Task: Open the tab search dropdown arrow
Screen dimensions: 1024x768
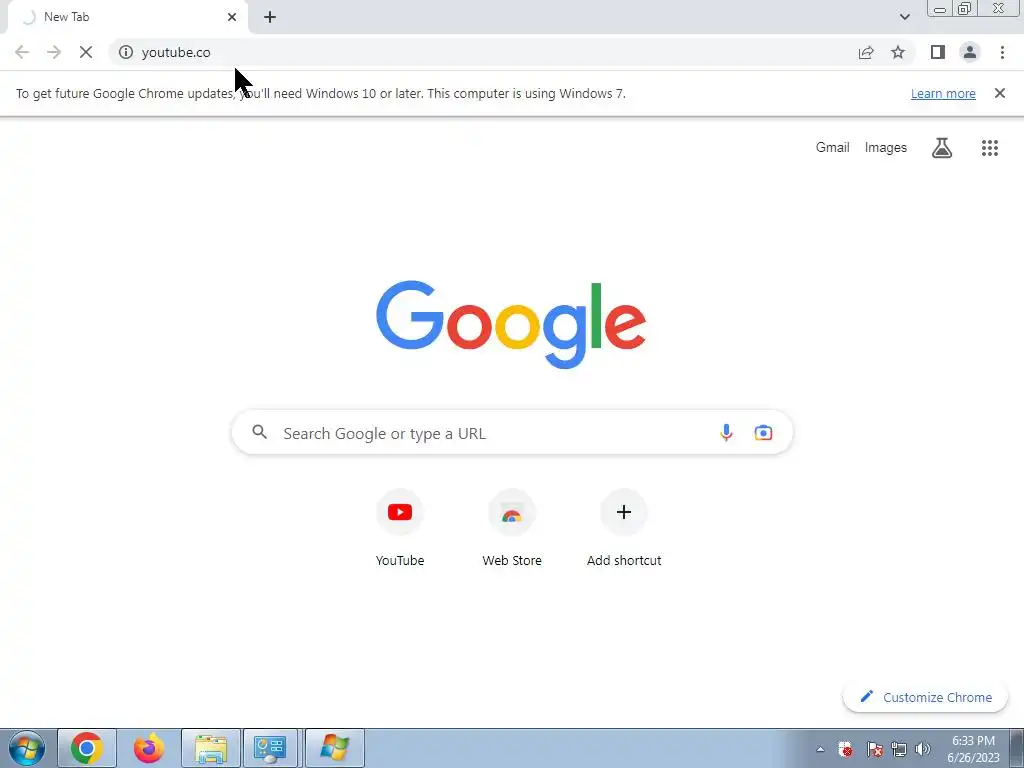Action: (904, 17)
